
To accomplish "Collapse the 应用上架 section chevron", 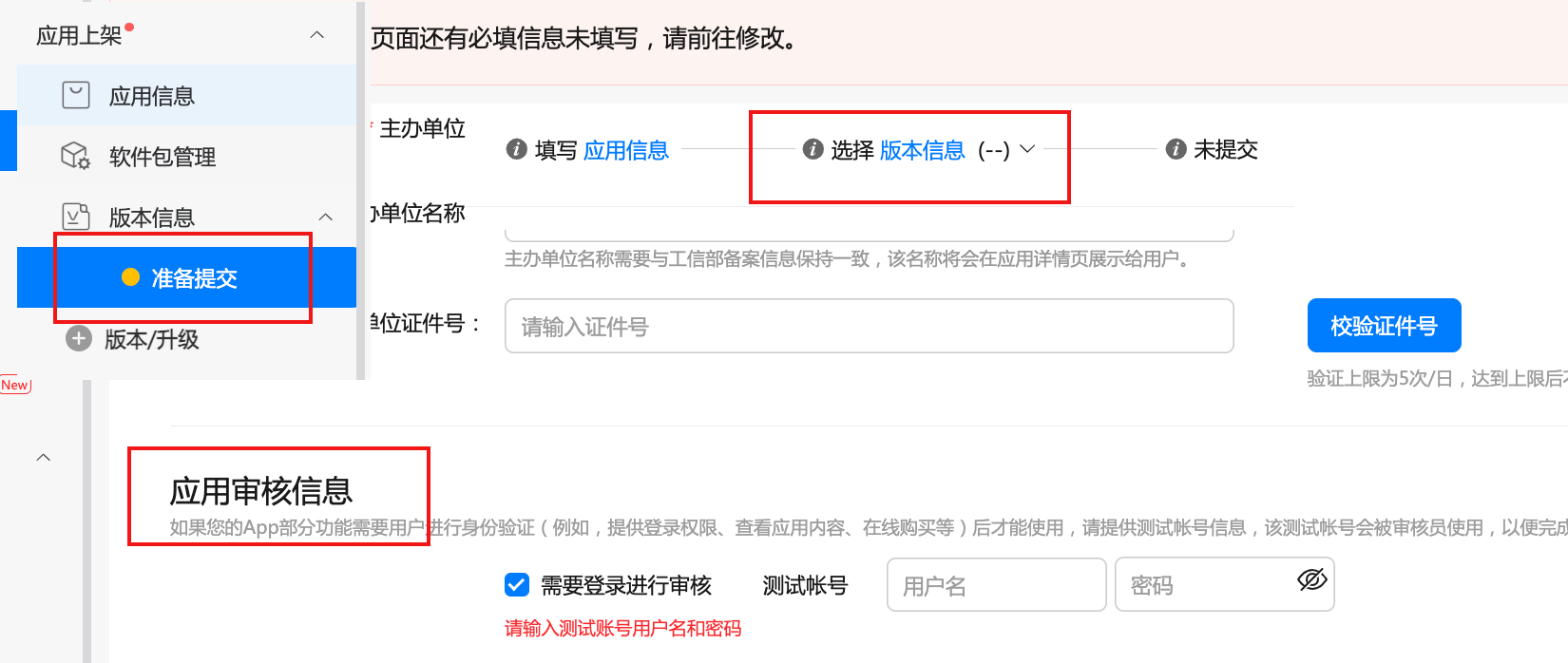I will point(317,35).
